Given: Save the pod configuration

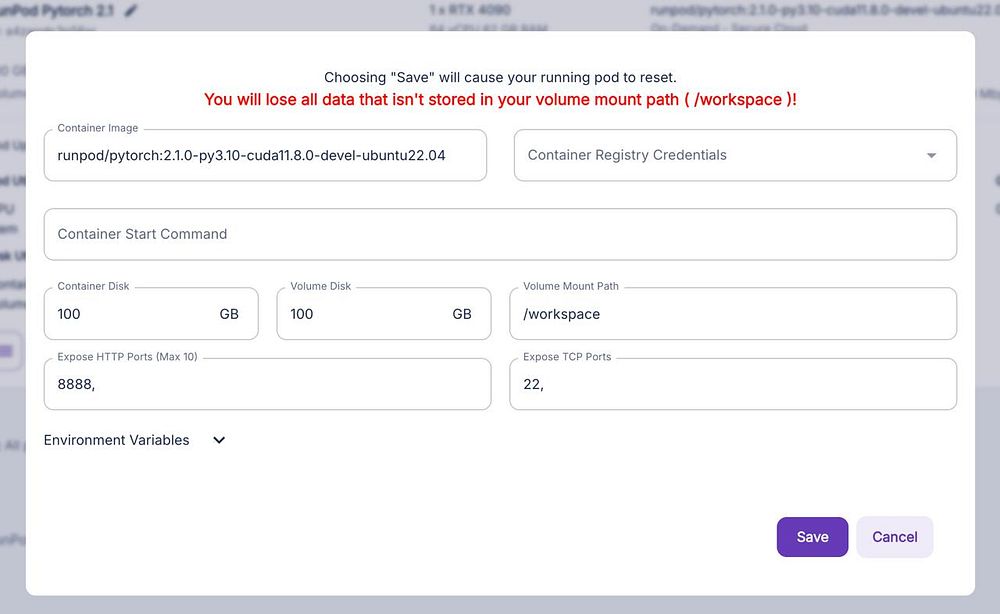Looking at the screenshot, I should [x=812, y=537].
